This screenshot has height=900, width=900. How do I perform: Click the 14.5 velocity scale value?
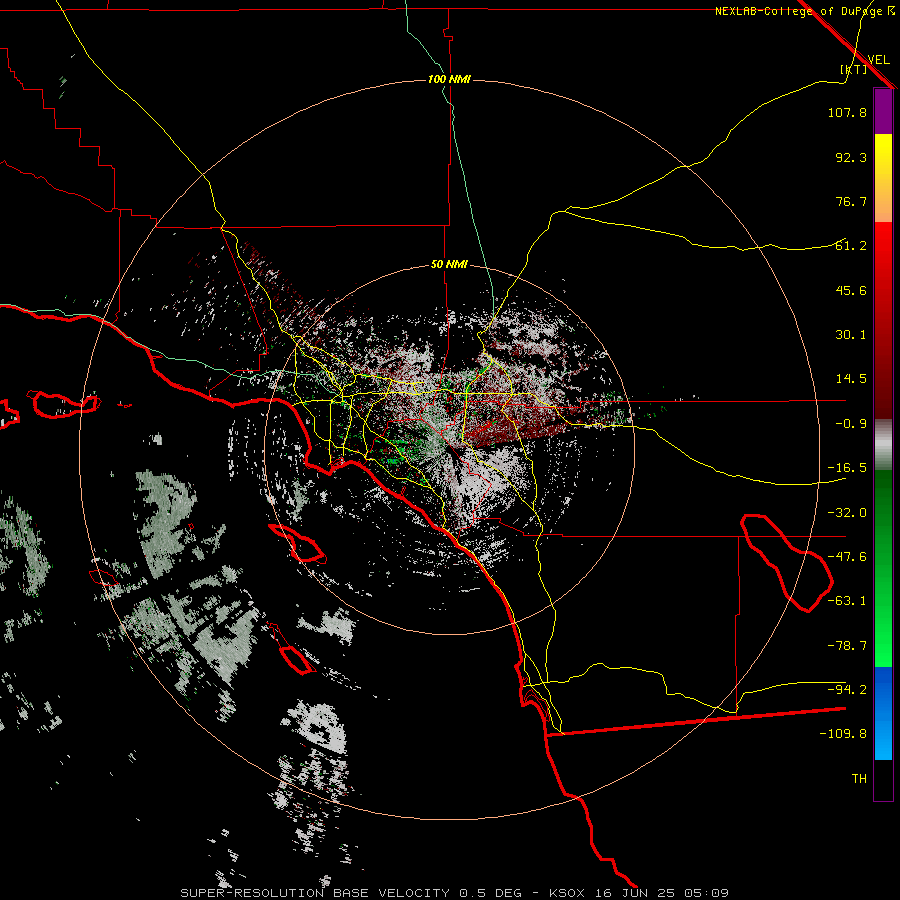851,379
